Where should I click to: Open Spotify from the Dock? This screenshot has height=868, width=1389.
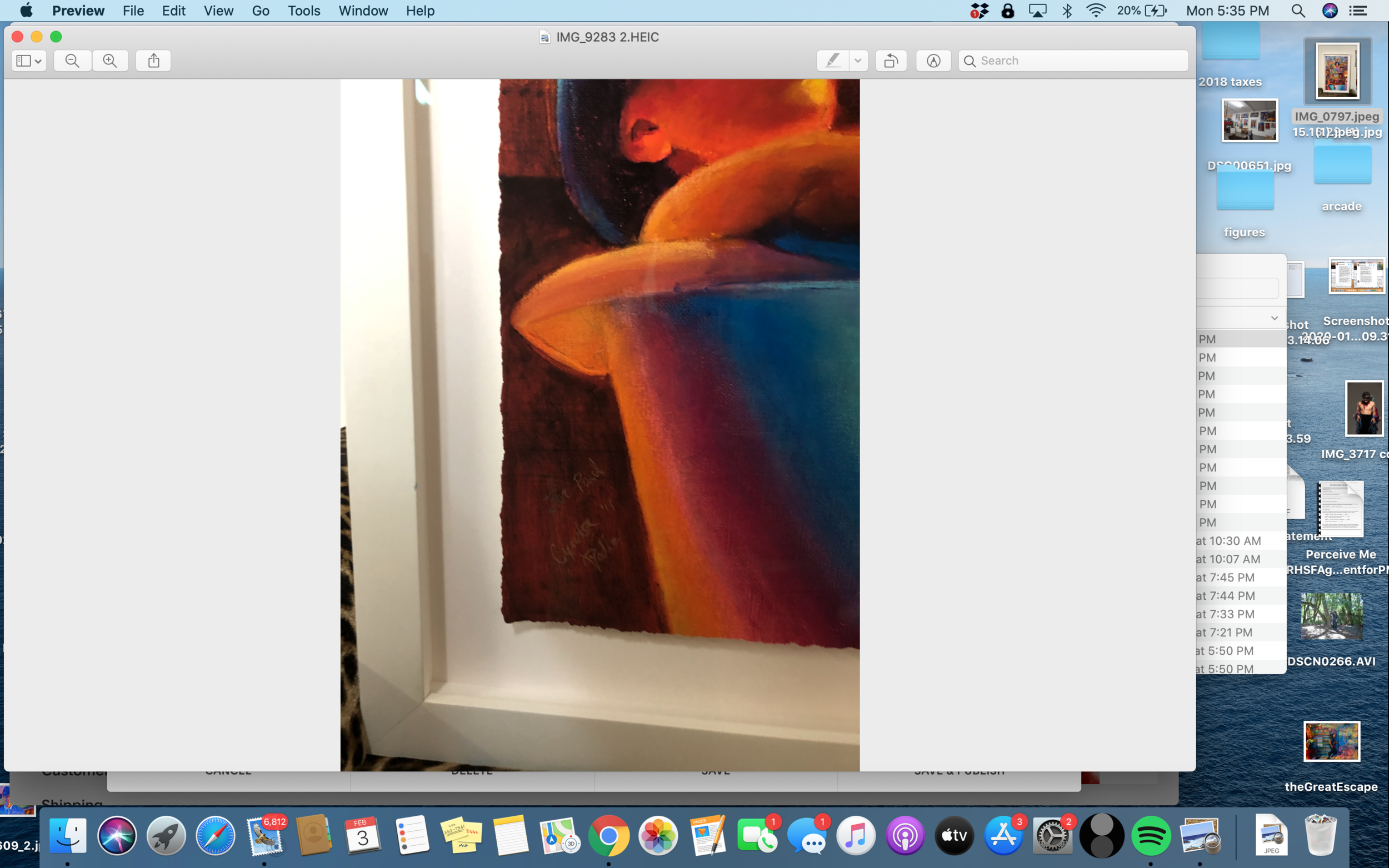[1151, 835]
